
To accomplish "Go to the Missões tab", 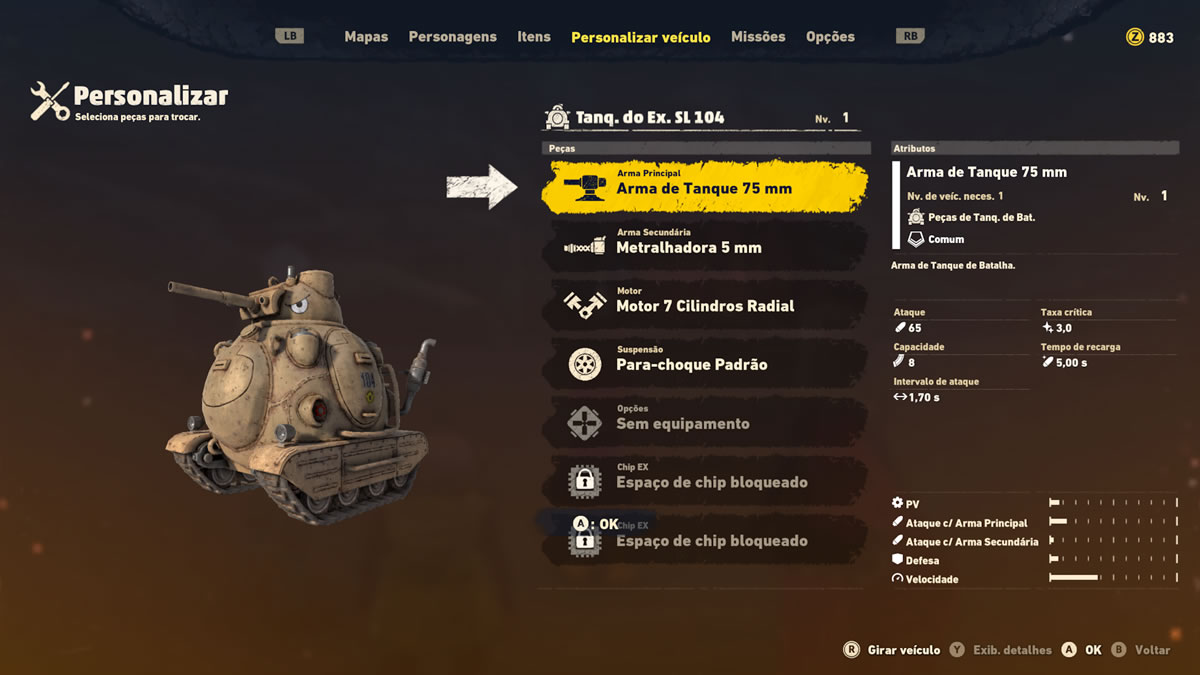I will coord(758,37).
